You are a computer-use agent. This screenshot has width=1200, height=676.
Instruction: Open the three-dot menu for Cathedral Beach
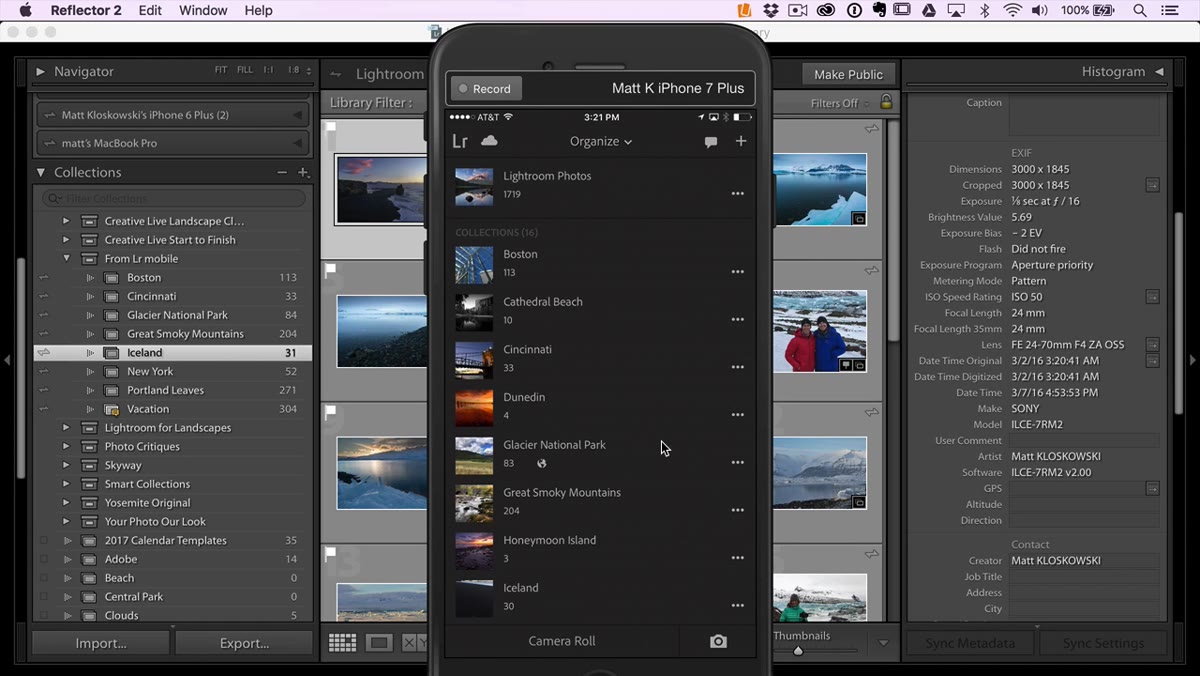(x=738, y=320)
